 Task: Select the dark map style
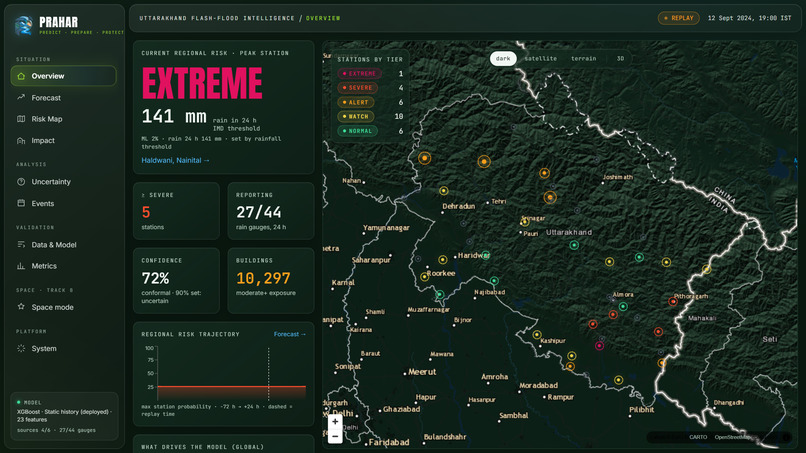pos(503,59)
